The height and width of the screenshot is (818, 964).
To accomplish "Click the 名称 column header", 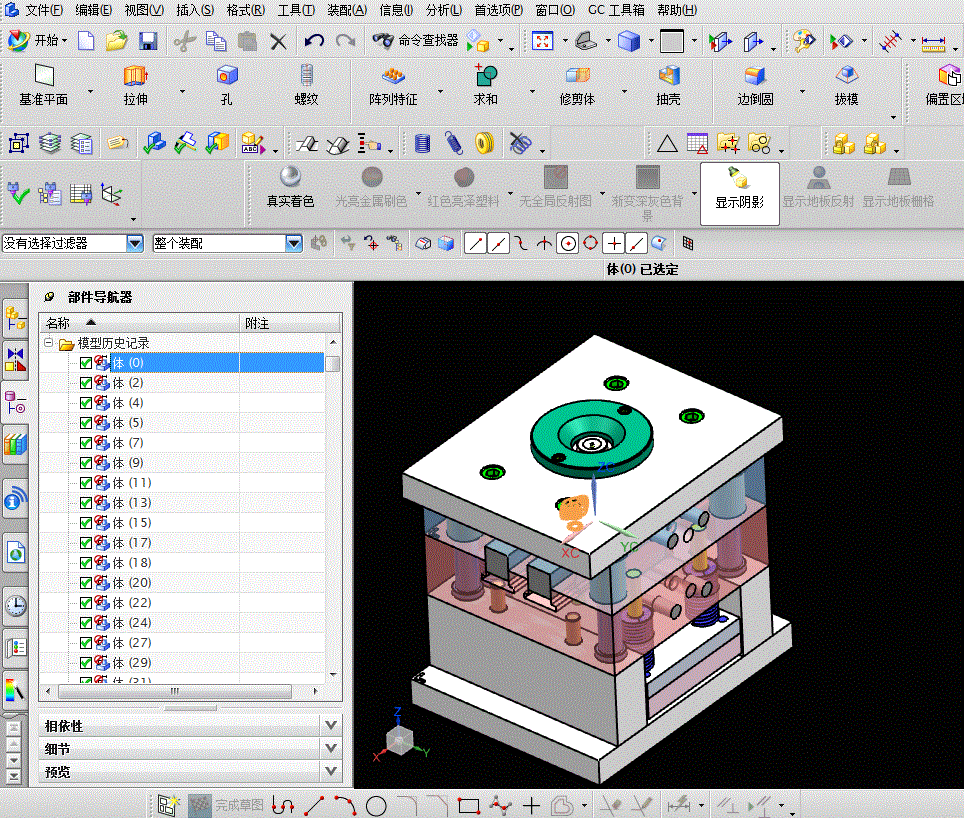I will 58,323.
